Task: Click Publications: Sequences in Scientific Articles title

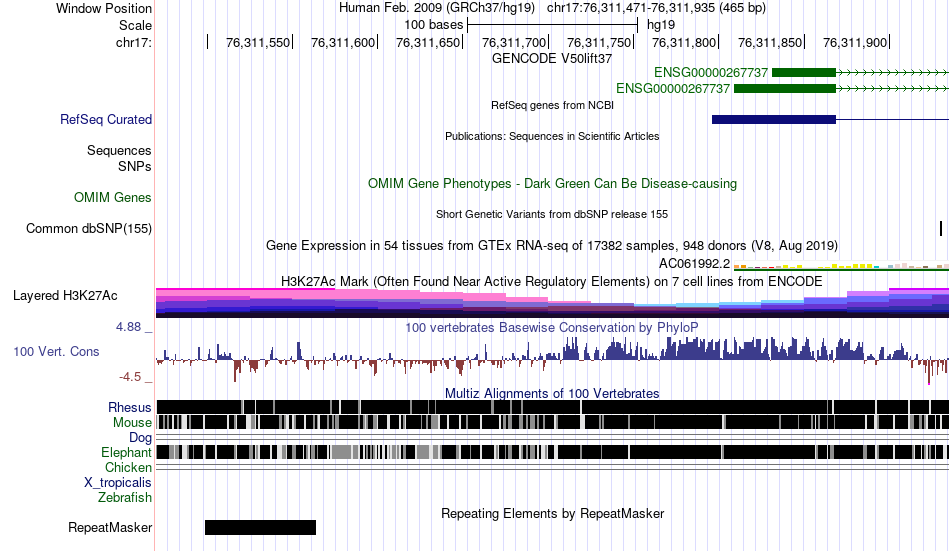Action: point(552,136)
